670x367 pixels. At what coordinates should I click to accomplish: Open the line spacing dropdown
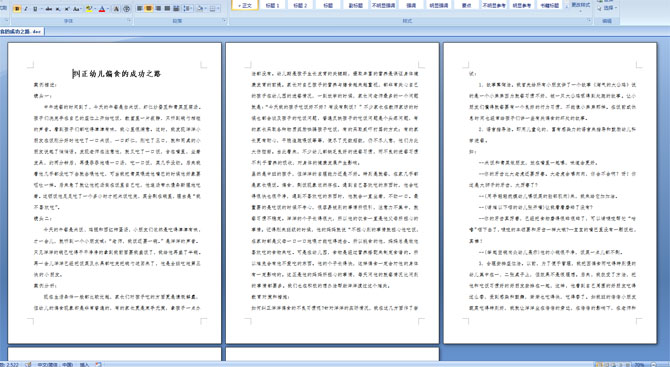(x=188, y=8)
